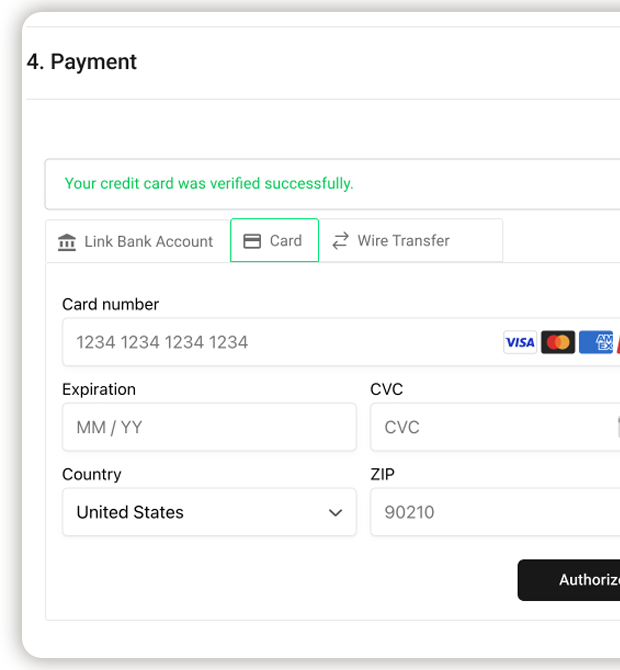620x670 pixels.
Task: Switch to the Link Bank Account tab
Action: [137, 241]
